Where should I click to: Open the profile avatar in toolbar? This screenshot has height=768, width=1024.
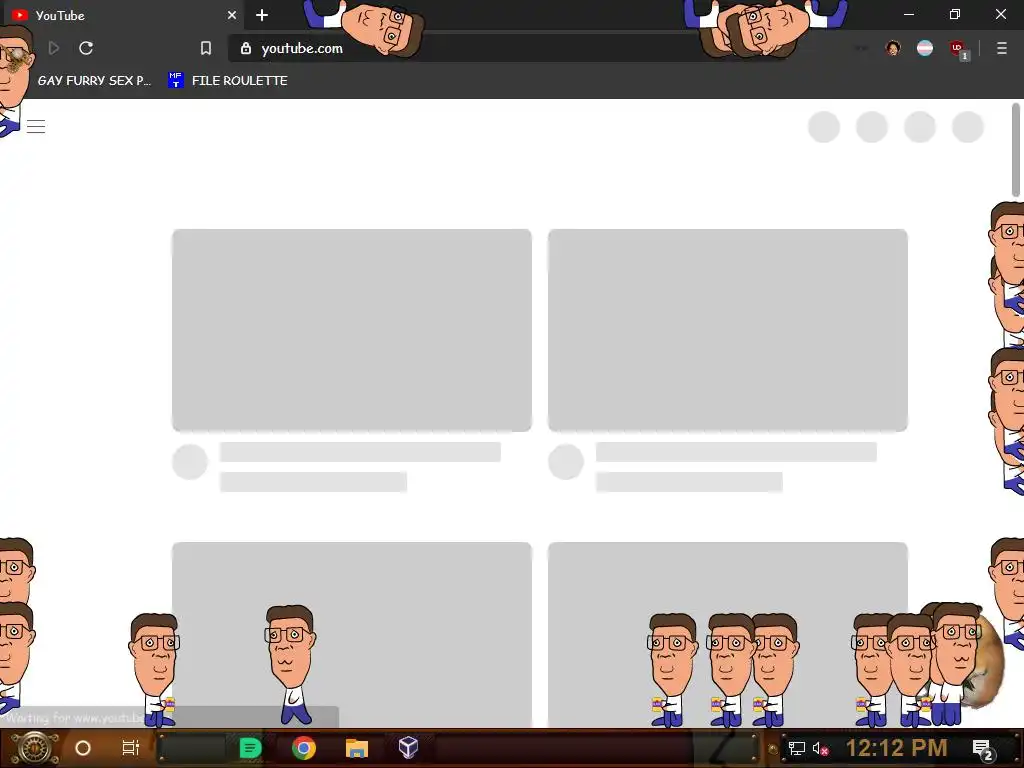tap(893, 48)
